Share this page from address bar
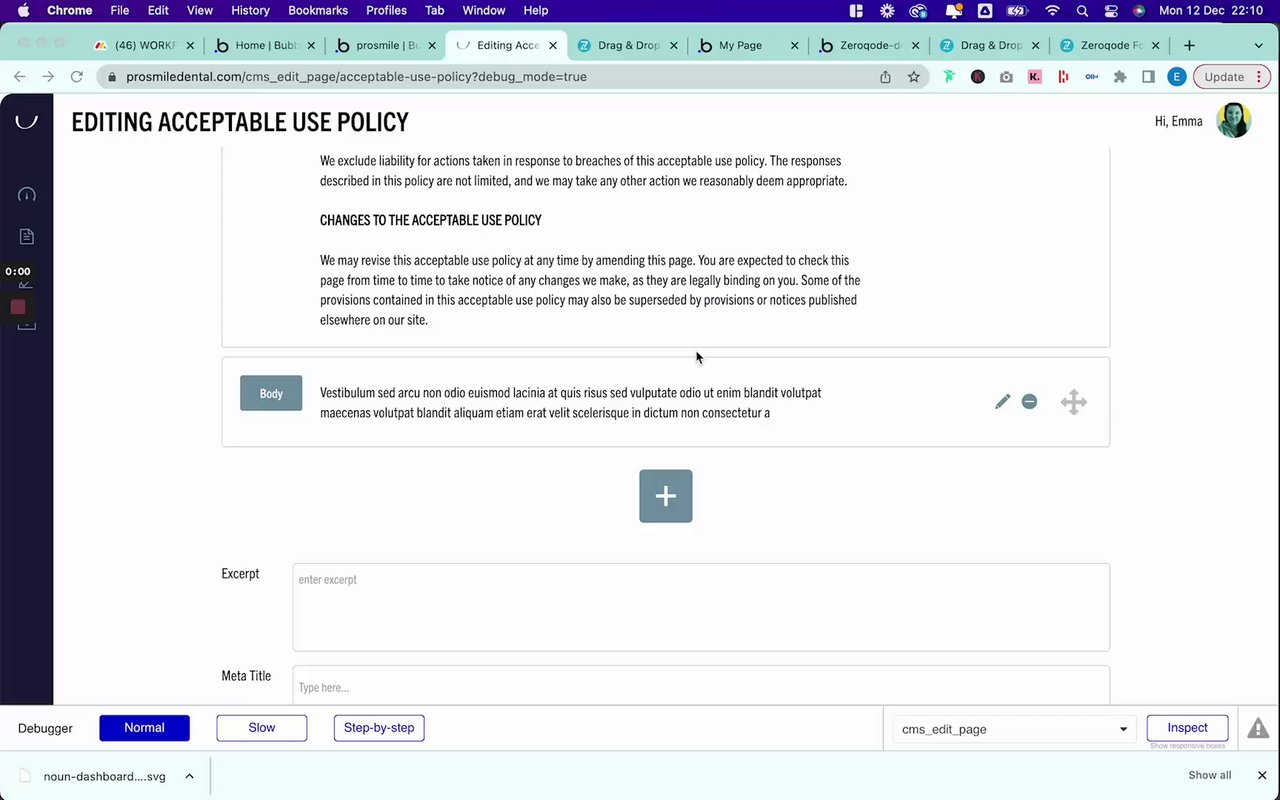This screenshot has width=1280, height=800. 885,77
